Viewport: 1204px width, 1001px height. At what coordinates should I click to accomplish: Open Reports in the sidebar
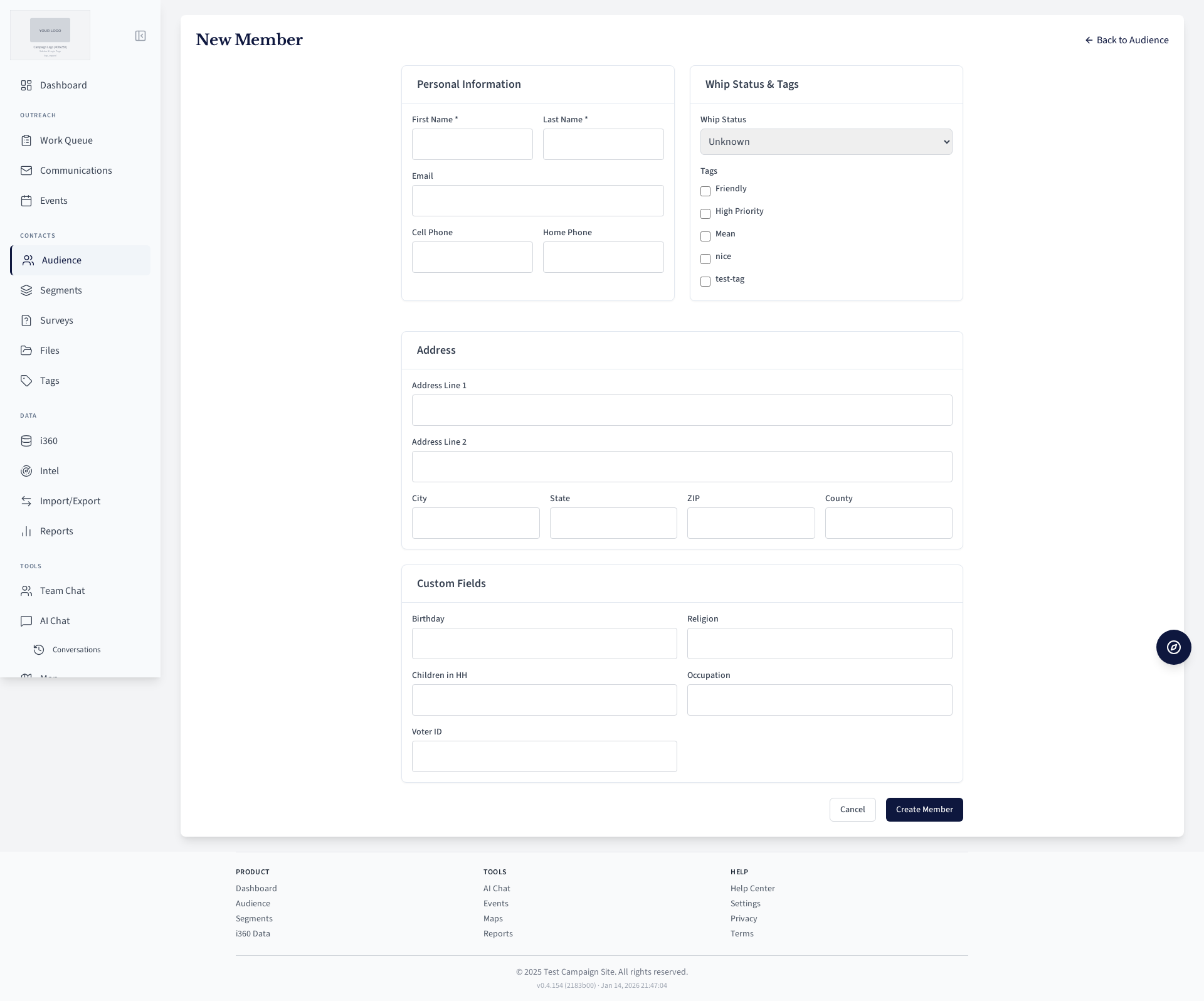click(x=56, y=531)
